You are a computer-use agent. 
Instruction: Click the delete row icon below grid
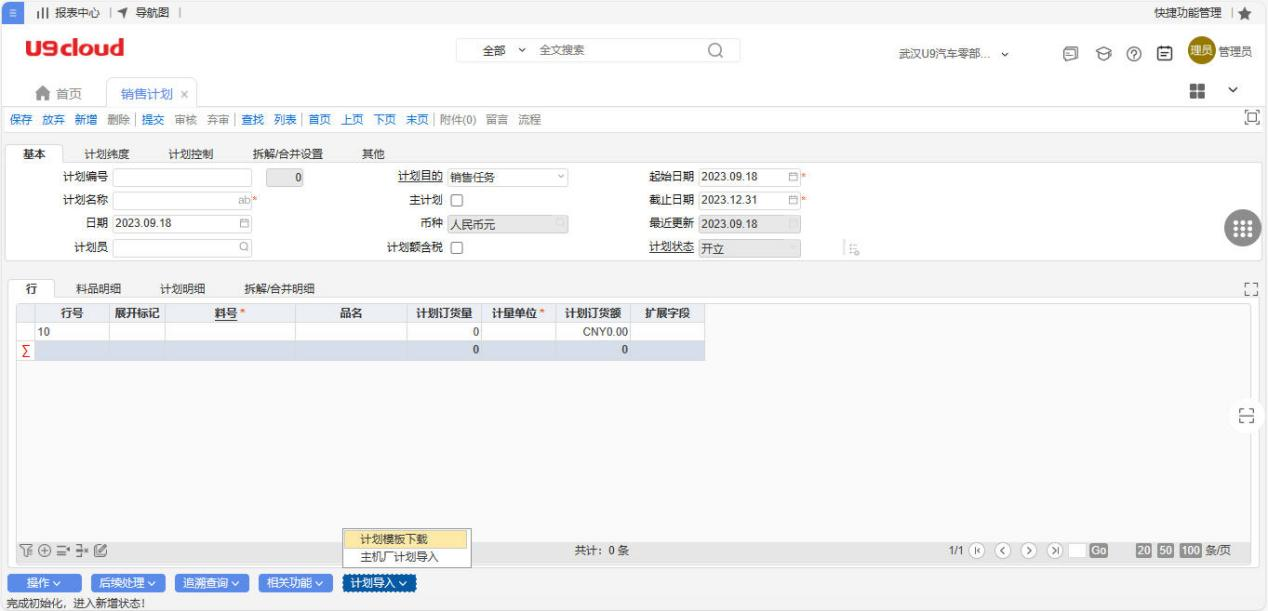[81, 551]
